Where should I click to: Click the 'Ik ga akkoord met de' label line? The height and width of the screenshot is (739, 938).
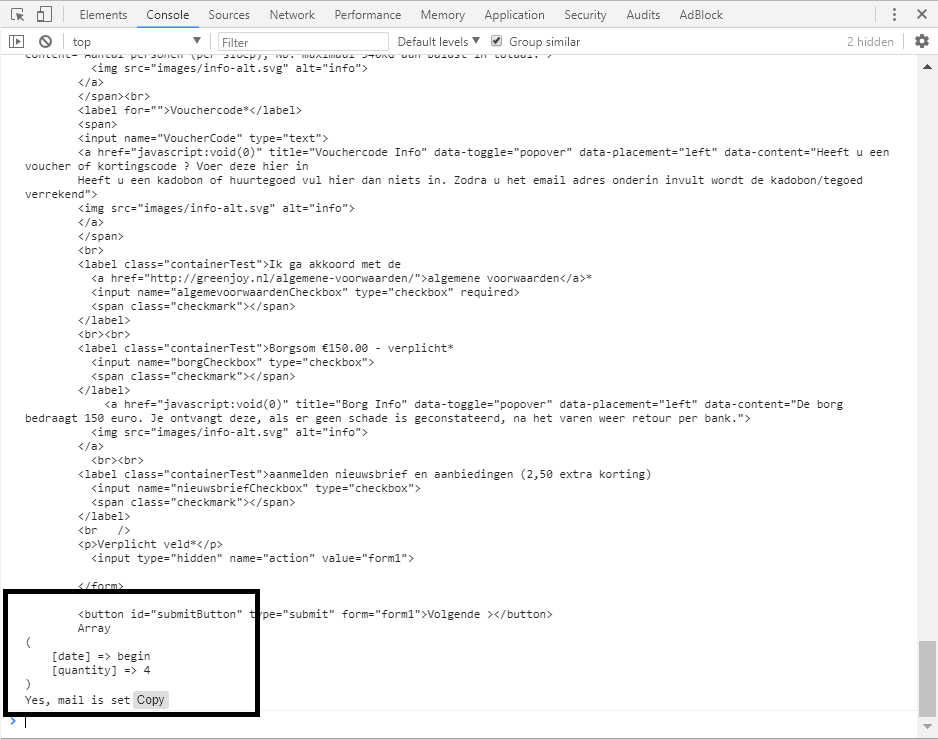pyautogui.click(x=239, y=264)
